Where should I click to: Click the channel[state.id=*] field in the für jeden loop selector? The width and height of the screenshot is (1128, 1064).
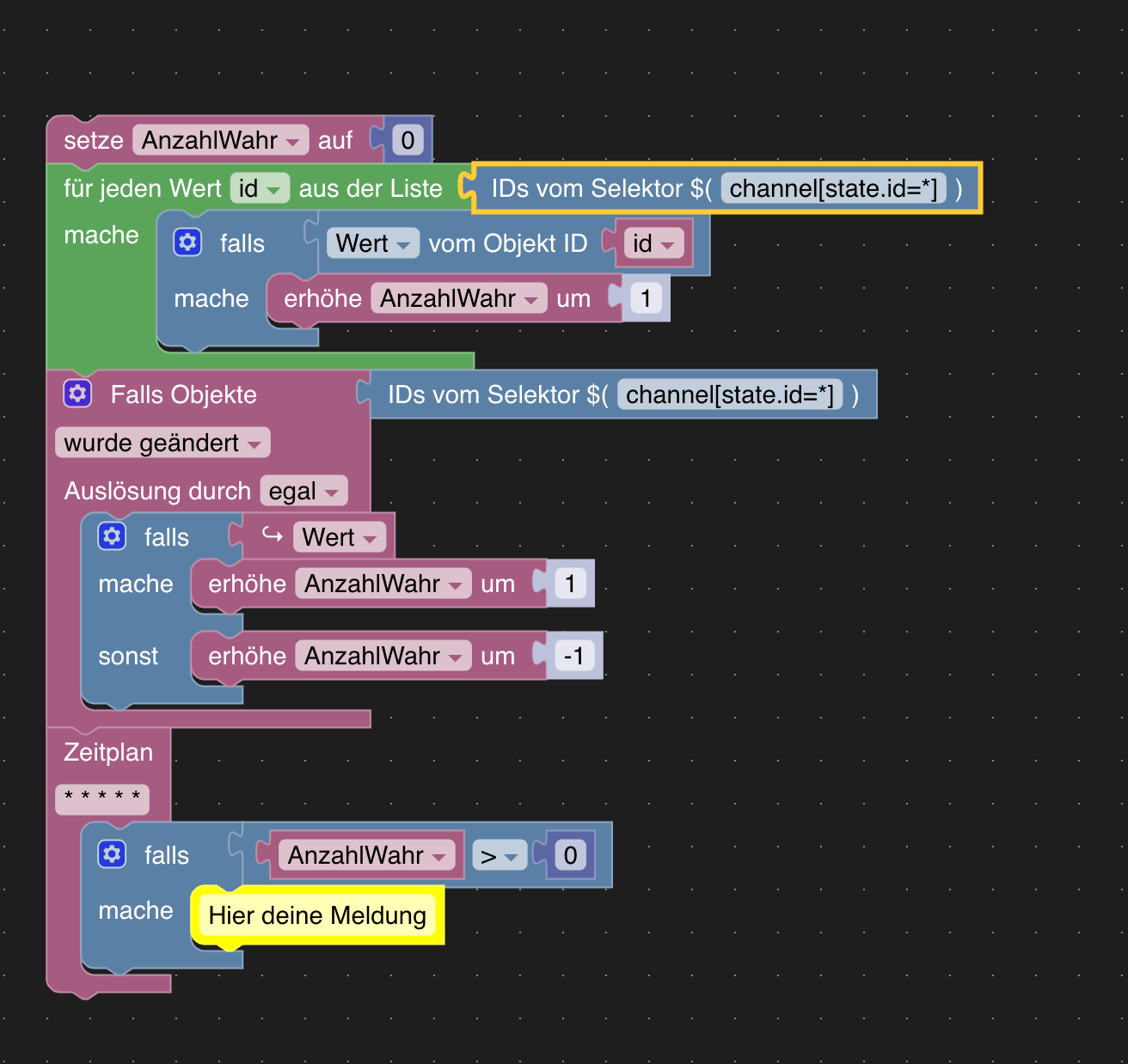point(833,188)
